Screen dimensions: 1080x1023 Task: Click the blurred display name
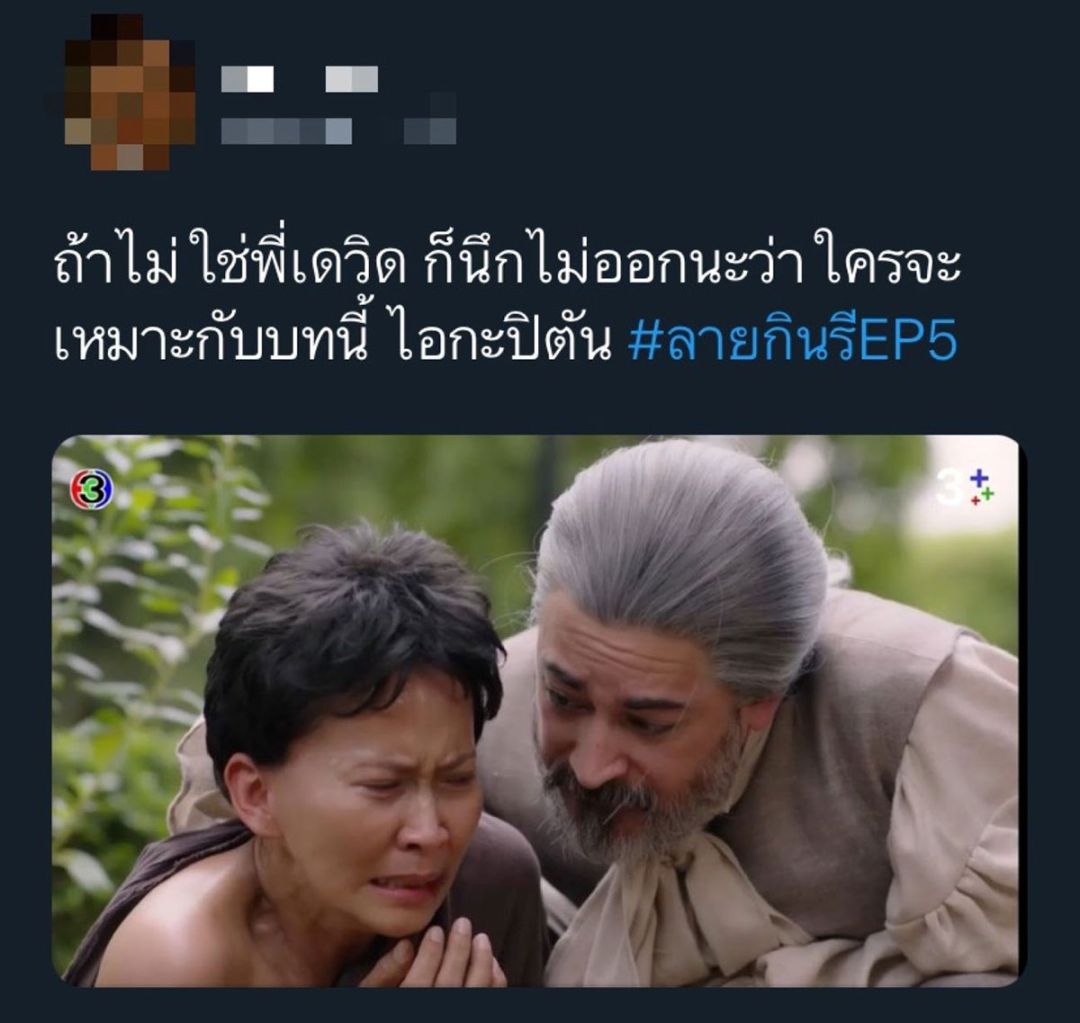247,79
